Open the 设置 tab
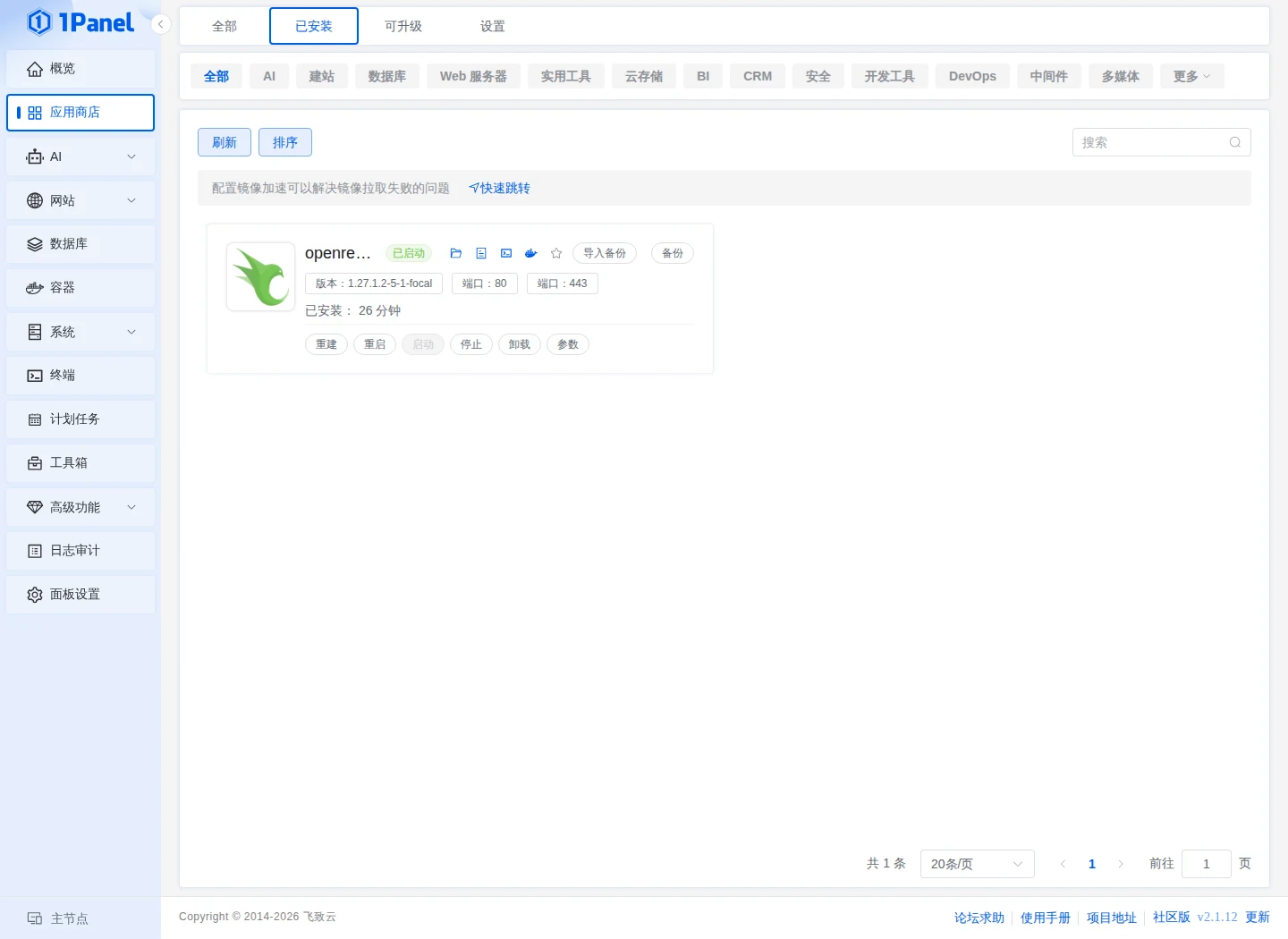This screenshot has width=1288, height=939. (493, 26)
